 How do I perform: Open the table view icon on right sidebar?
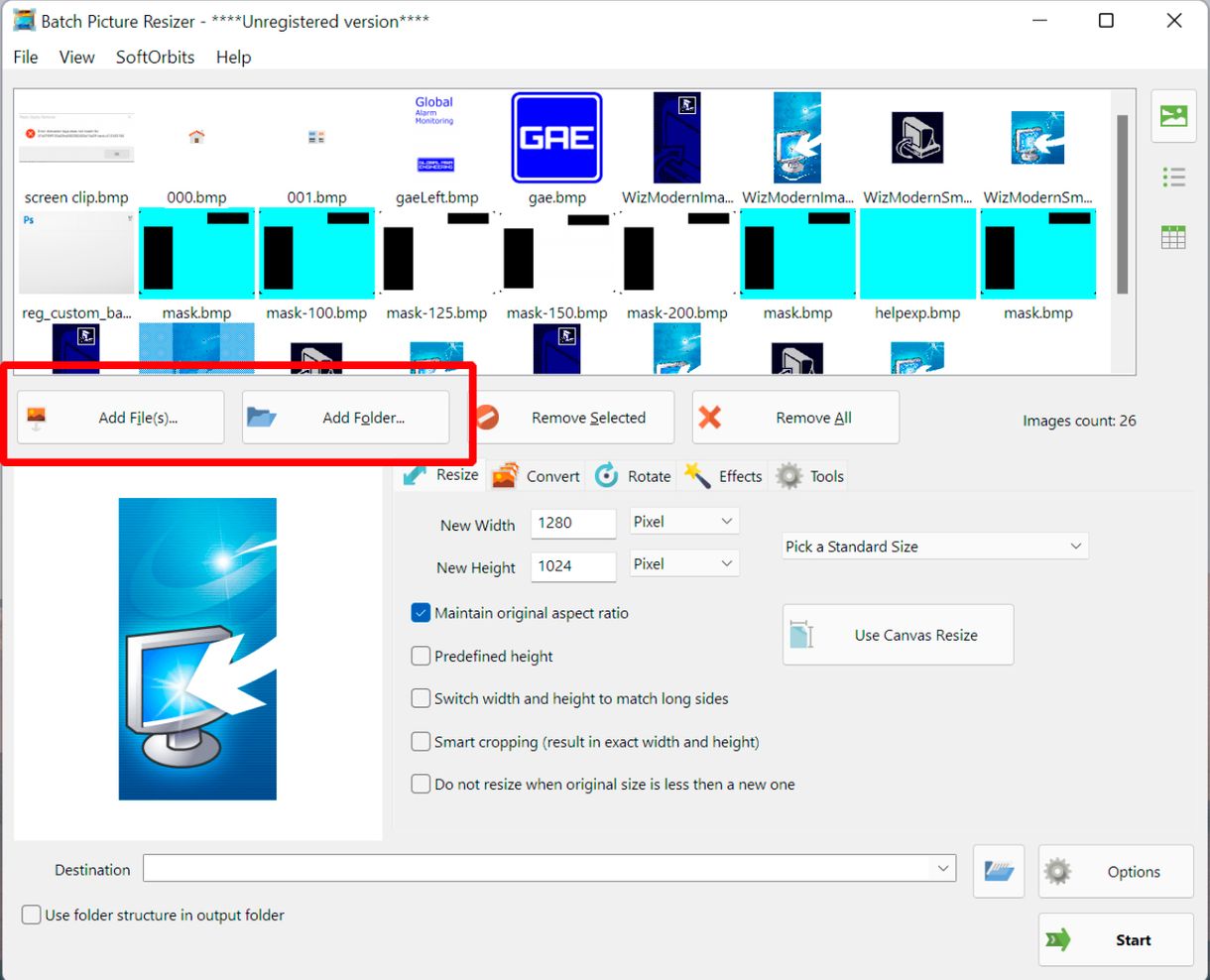click(1173, 236)
